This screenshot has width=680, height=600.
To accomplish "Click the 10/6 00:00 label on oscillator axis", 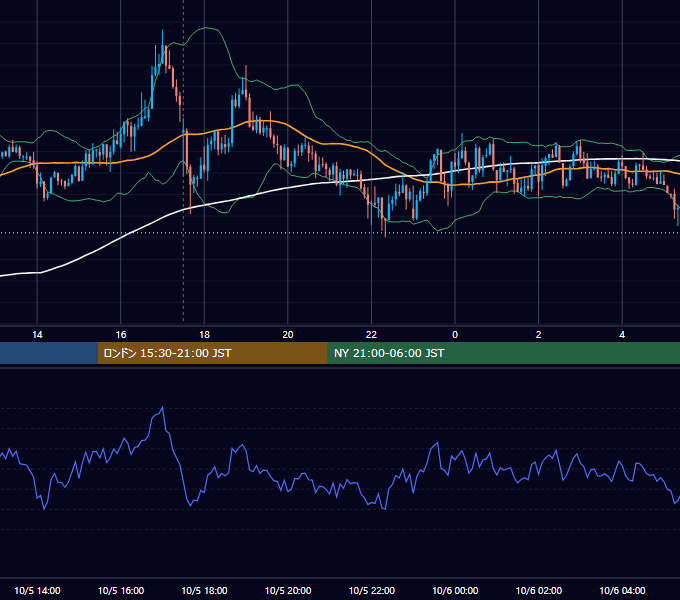I will [455, 590].
